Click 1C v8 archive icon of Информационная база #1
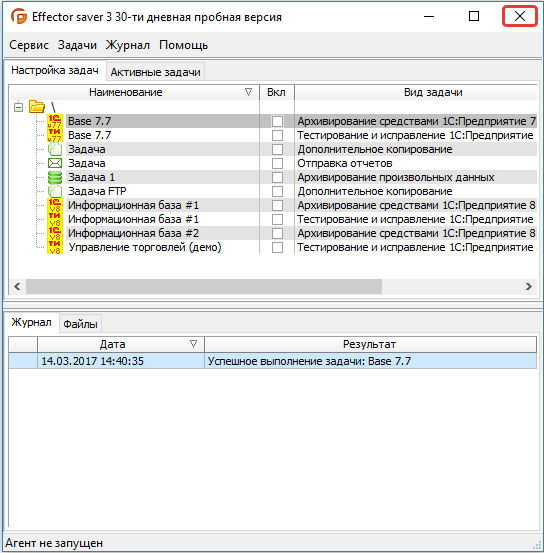Image resolution: width=544 pixels, height=553 pixels. point(55,205)
